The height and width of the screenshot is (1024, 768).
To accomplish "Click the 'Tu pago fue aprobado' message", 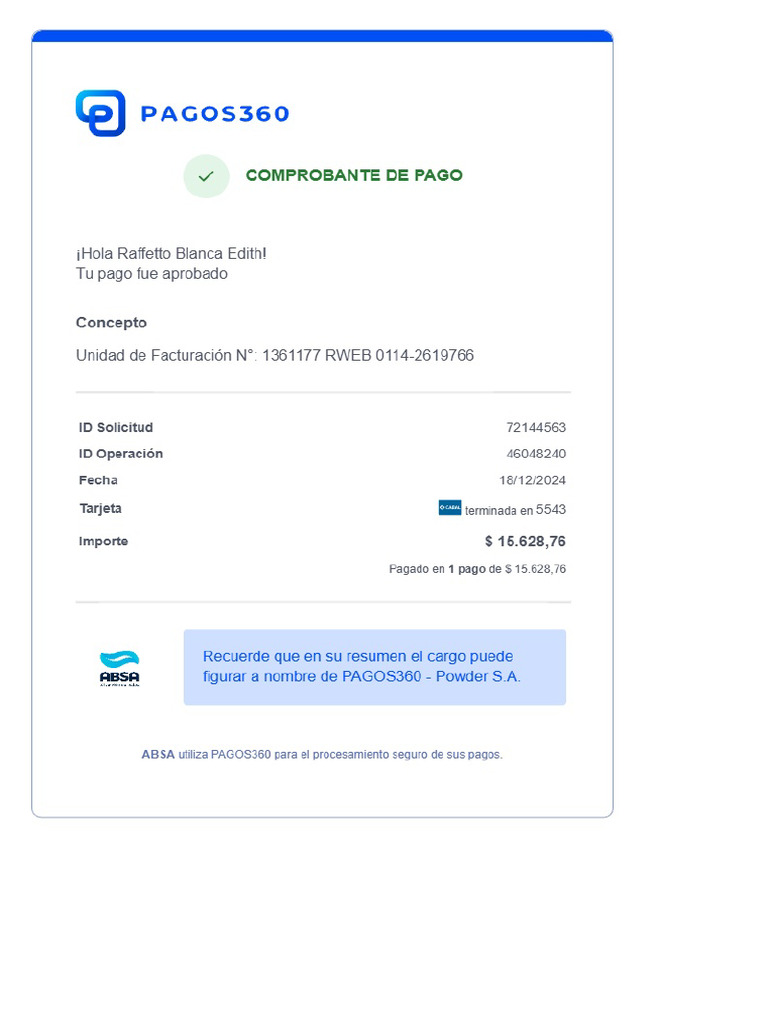I will (152, 273).
